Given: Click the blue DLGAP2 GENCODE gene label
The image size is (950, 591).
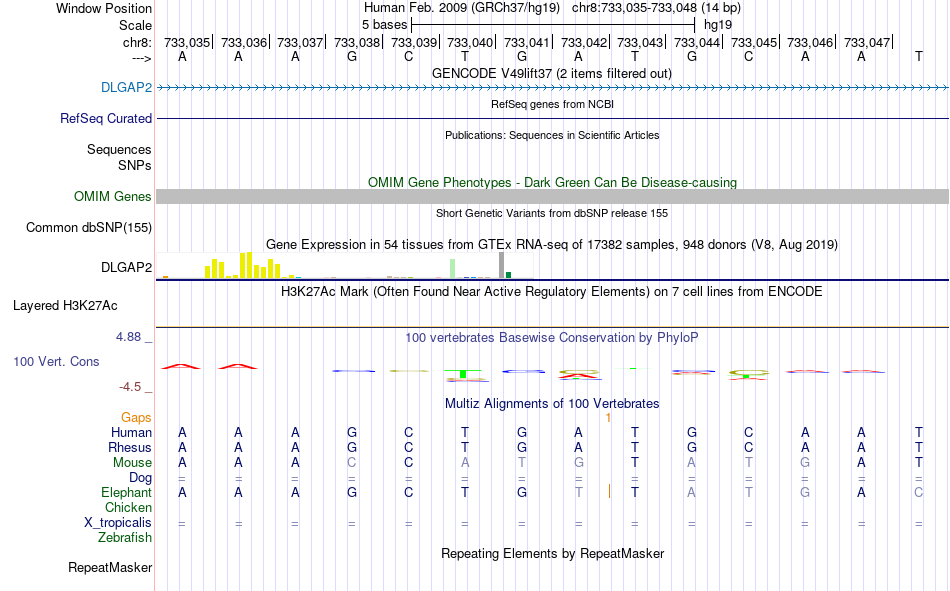Looking at the screenshot, I should pos(126,87).
